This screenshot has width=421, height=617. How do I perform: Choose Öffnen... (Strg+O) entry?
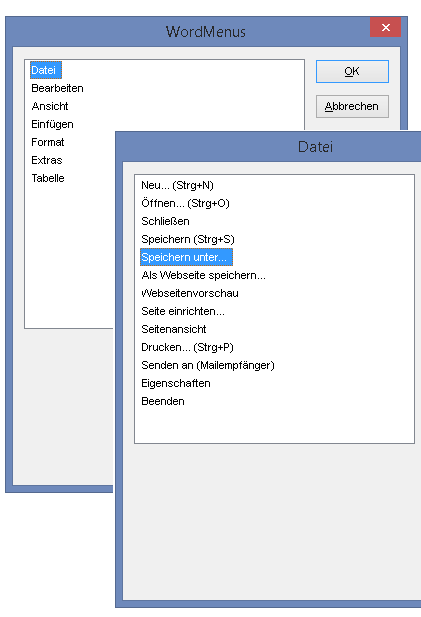[185, 203]
